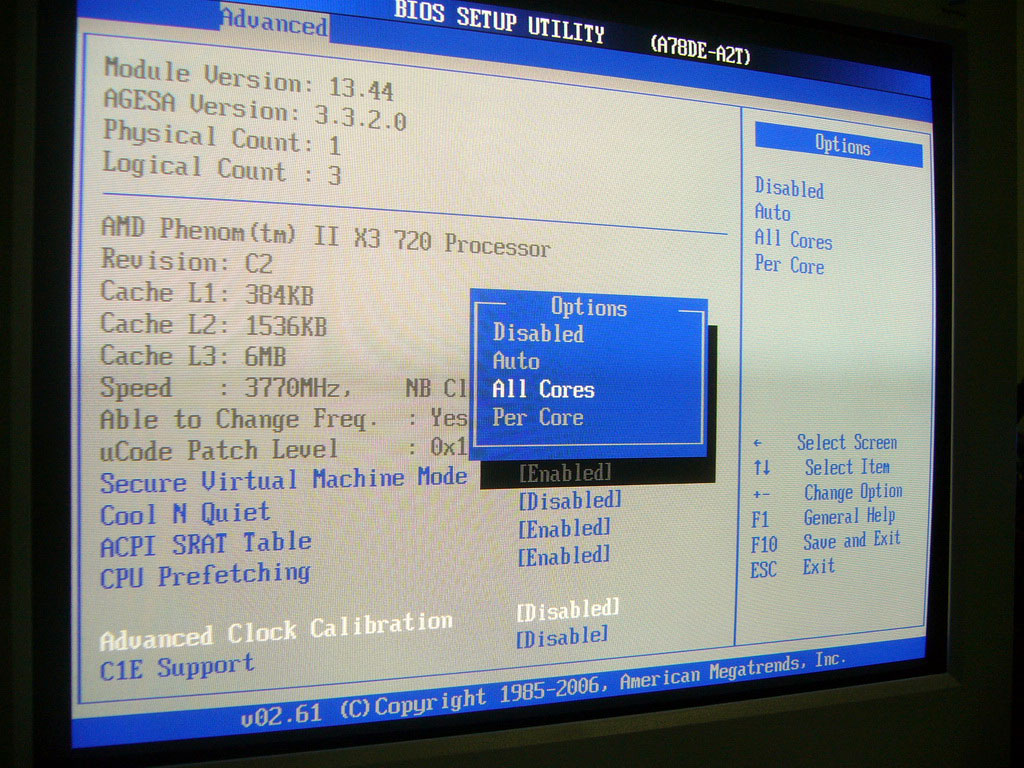Click the Physical Count: 1 line
The width and height of the screenshot is (1024, 768).
[x=222, y=138]
